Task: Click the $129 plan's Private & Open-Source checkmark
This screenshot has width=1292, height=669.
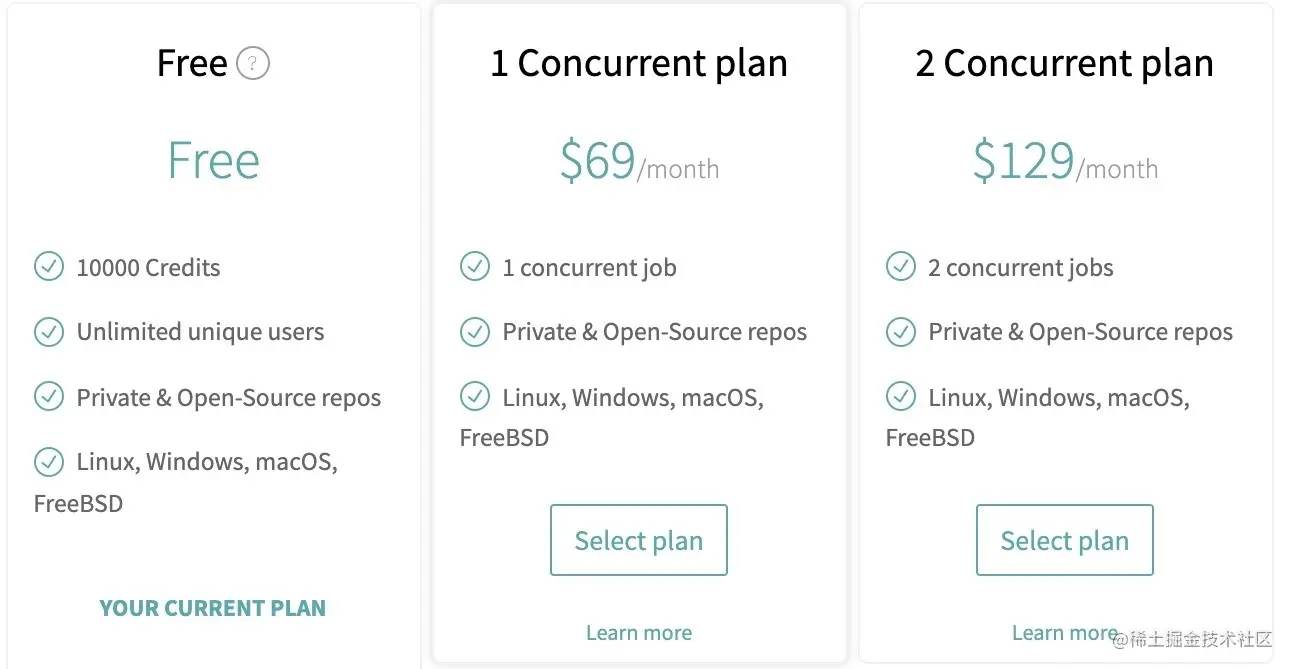Action: click(x=901, y=332)
